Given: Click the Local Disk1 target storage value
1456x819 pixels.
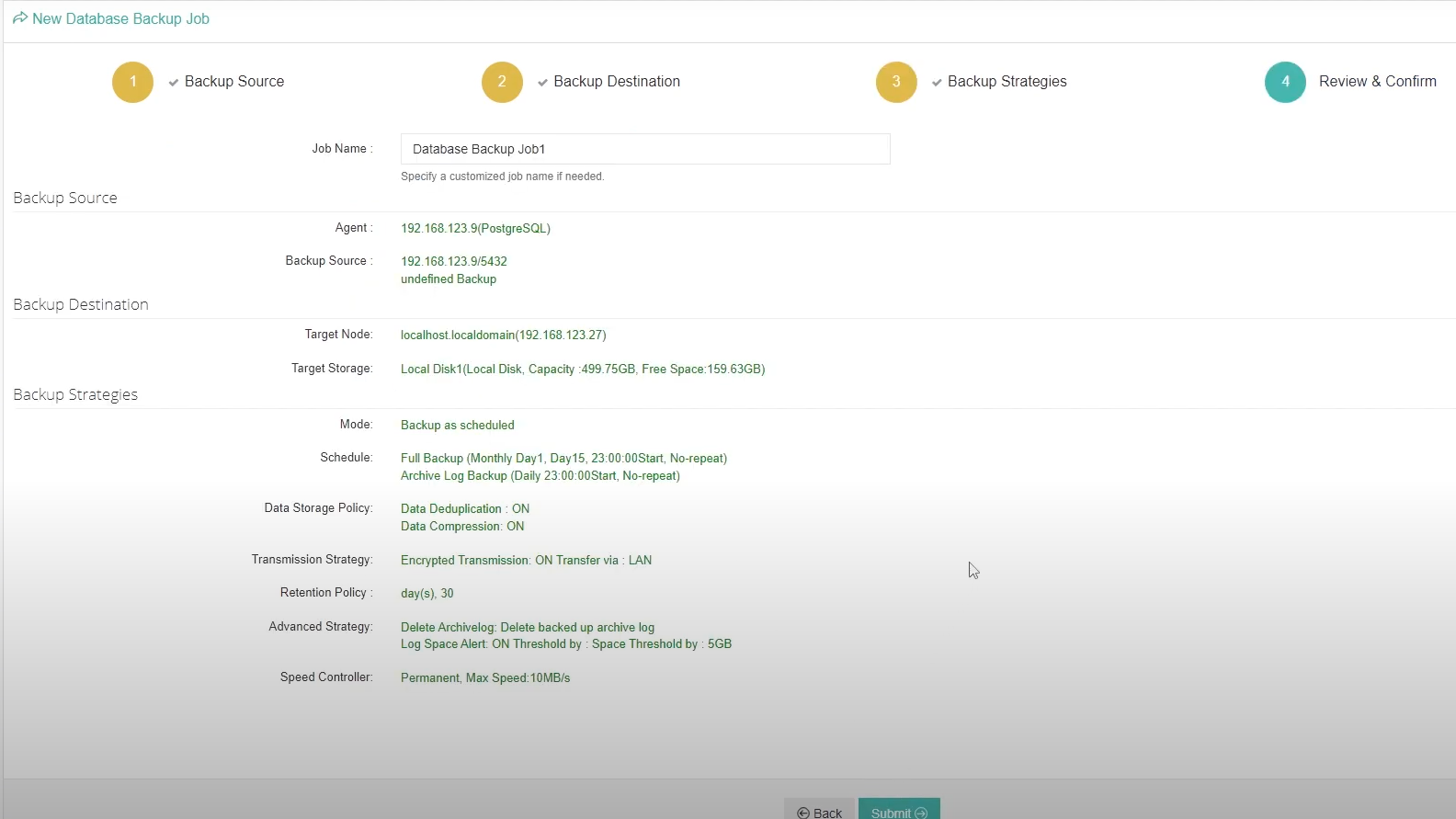Looking at the screenshot, I should (583, 369).
